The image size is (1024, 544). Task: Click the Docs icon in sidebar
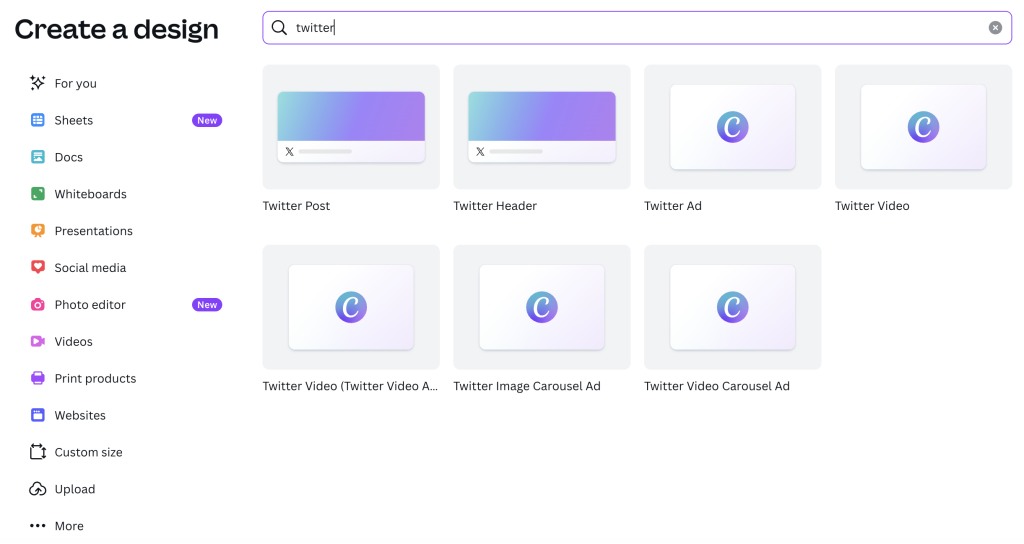38,157
